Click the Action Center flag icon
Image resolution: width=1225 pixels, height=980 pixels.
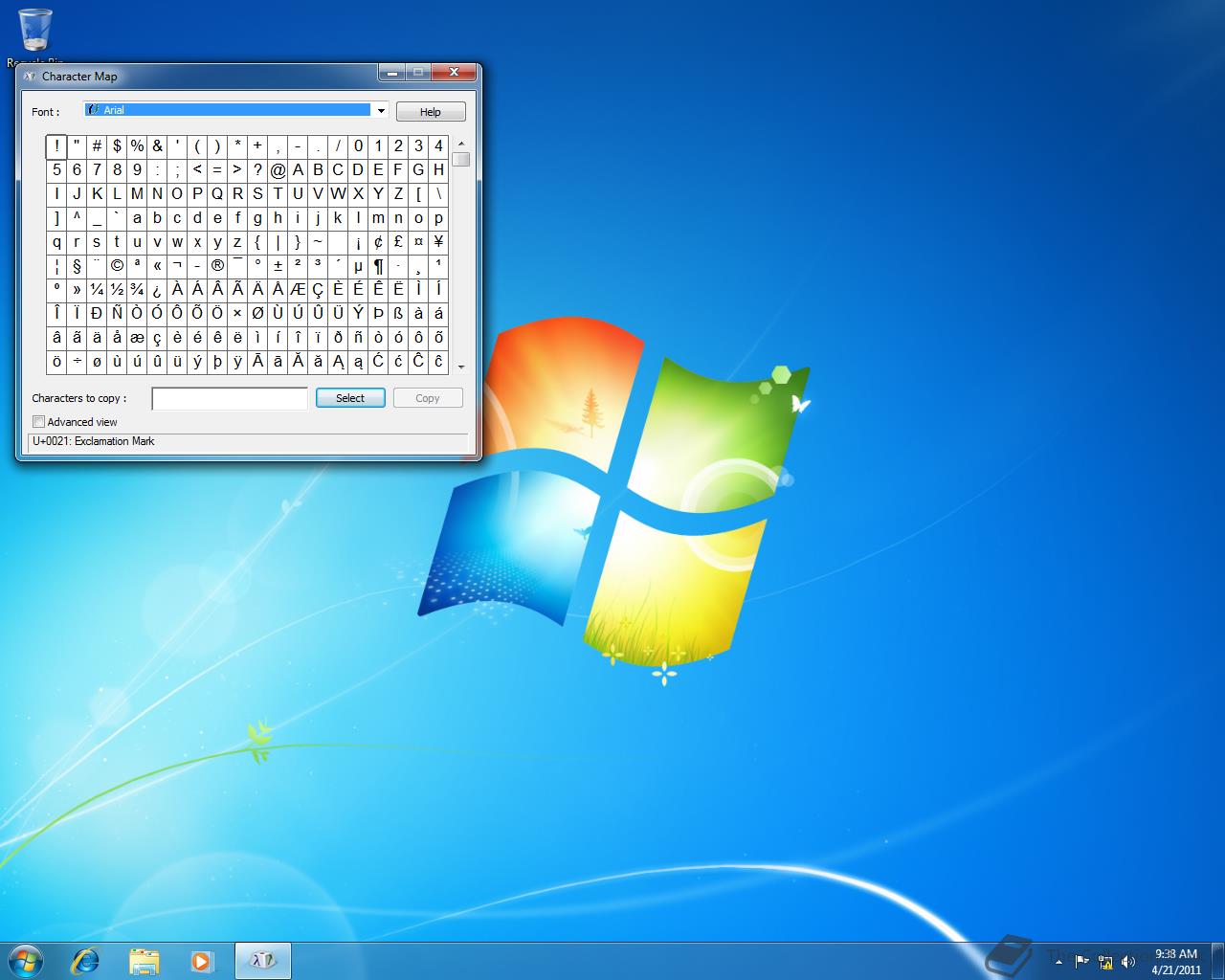click(x=1081, y=961)
